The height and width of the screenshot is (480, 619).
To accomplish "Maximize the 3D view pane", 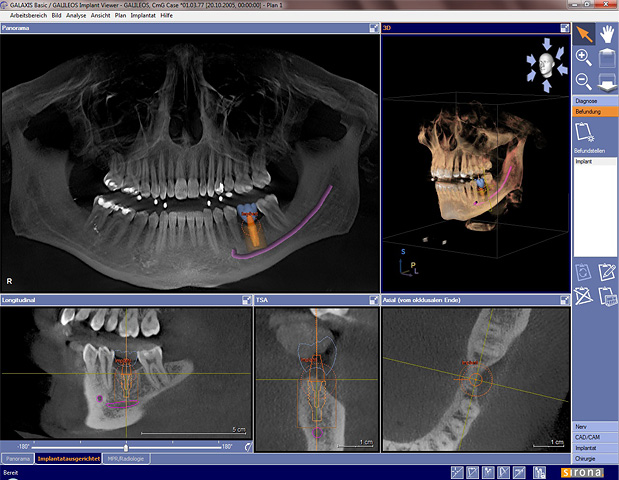I will tap(565, 28).
